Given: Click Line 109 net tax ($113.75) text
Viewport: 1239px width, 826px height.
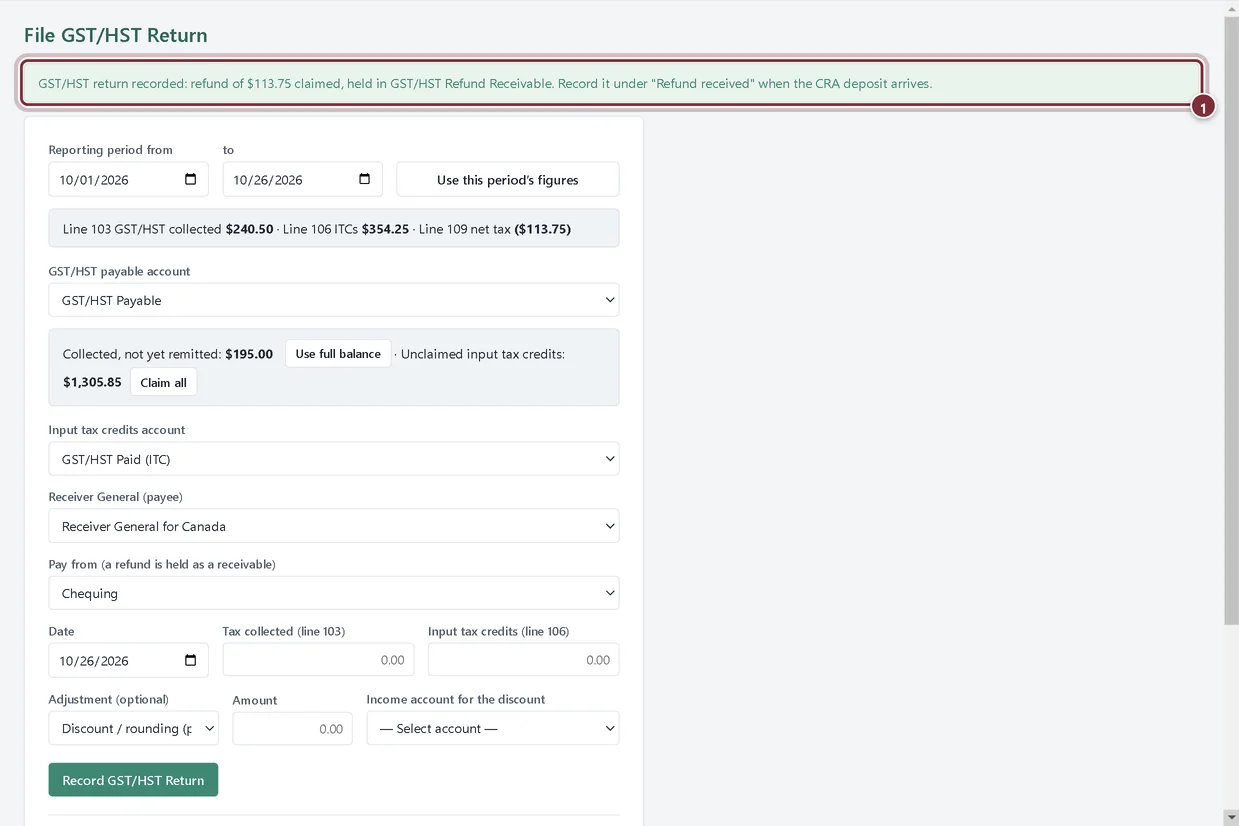Looking at the screenshot, I should (495, 229).
